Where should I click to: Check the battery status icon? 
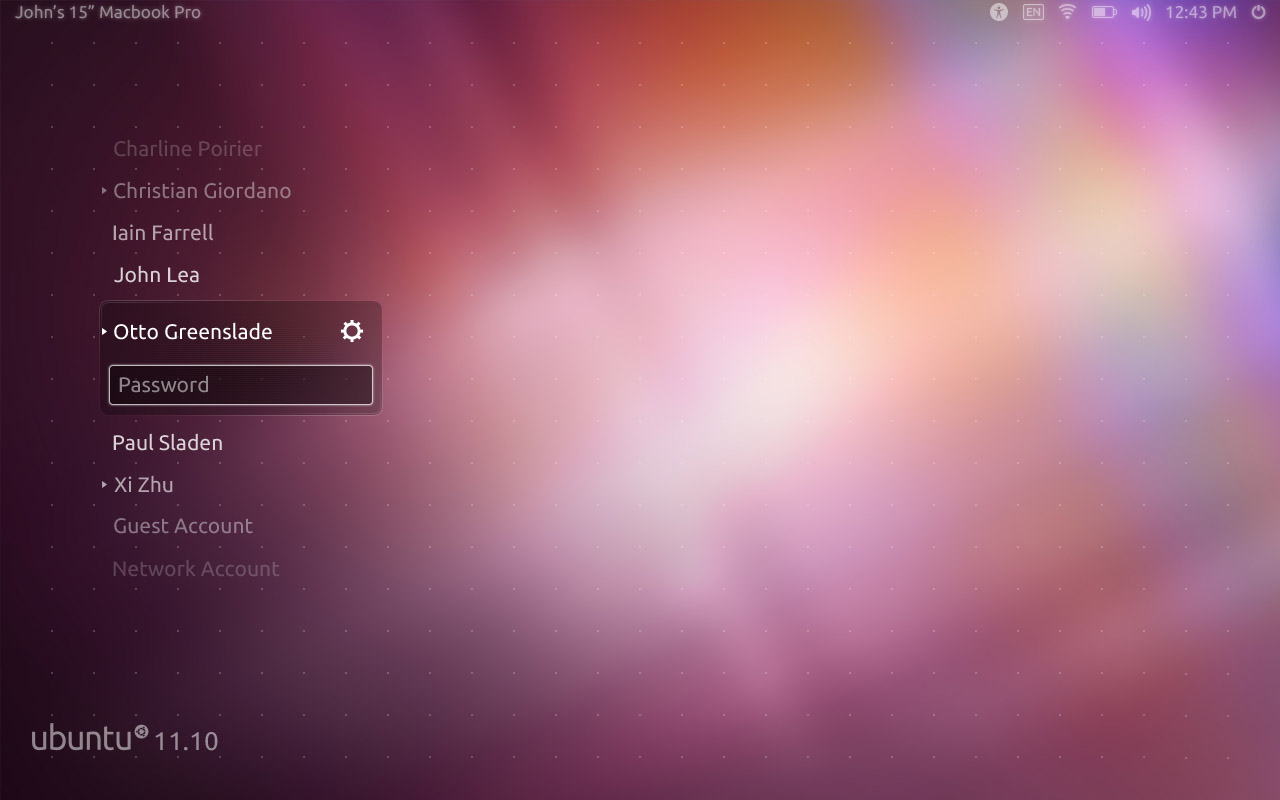(x=1103, y=12)
